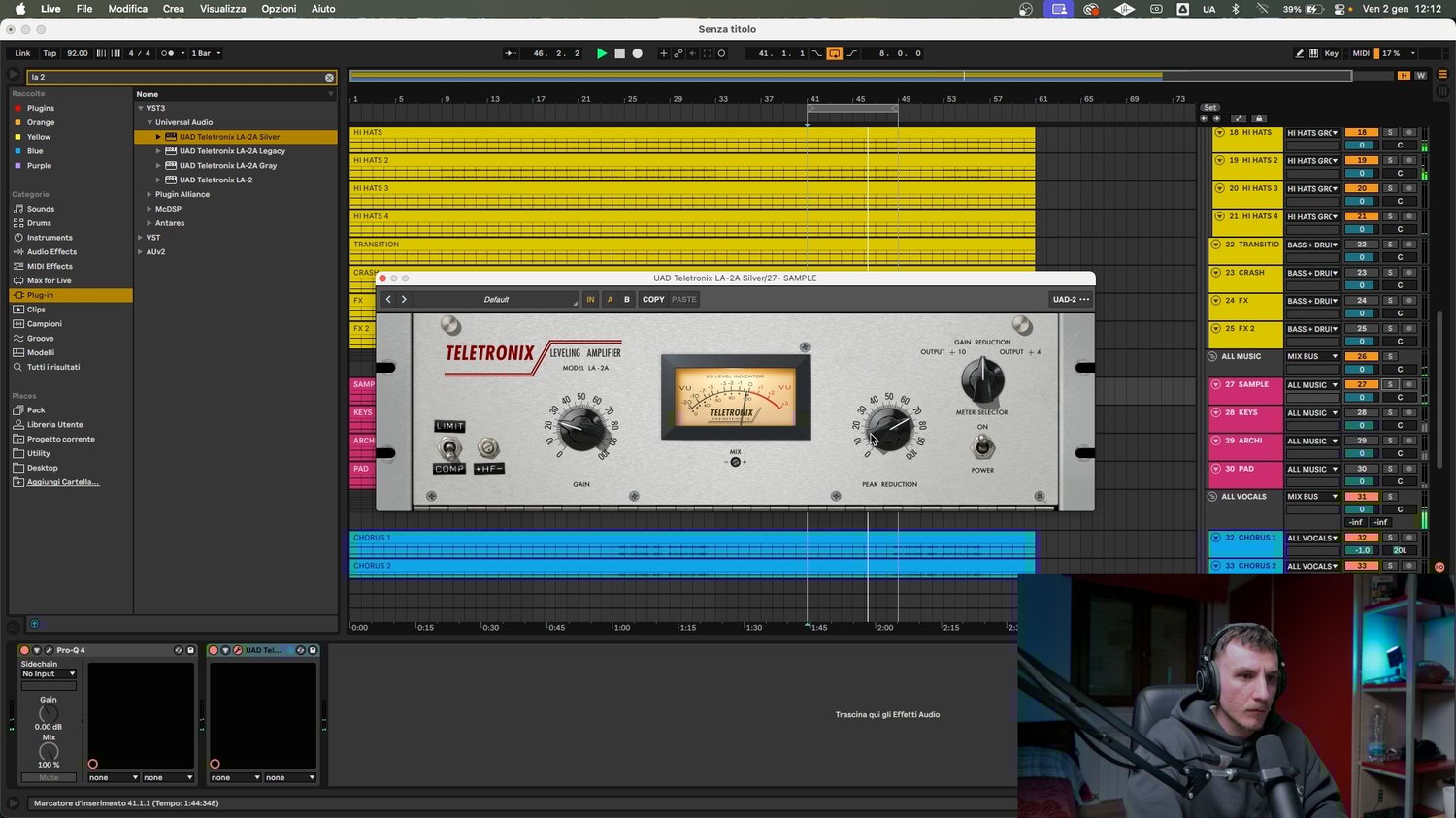Screen dimensions: 1456x818
Task: Click the Peak Reduction knob
Action: (888, 427)
